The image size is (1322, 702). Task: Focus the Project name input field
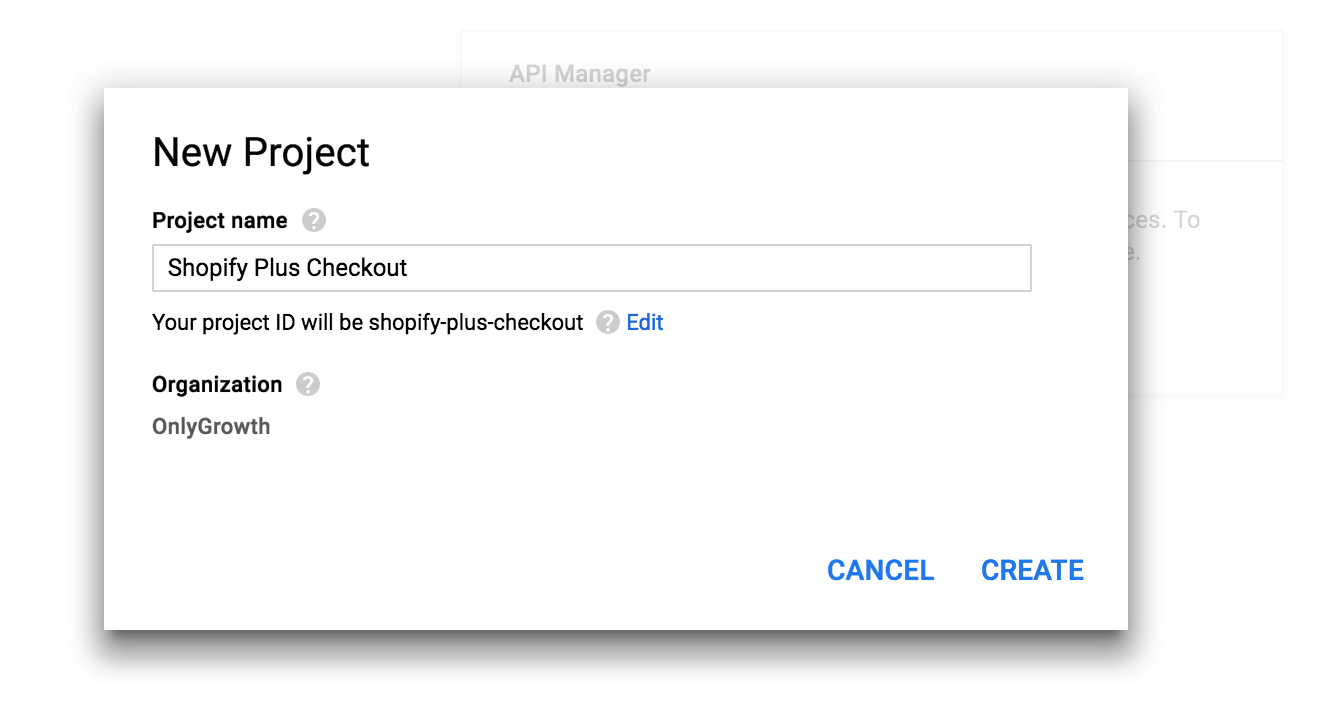700,268
